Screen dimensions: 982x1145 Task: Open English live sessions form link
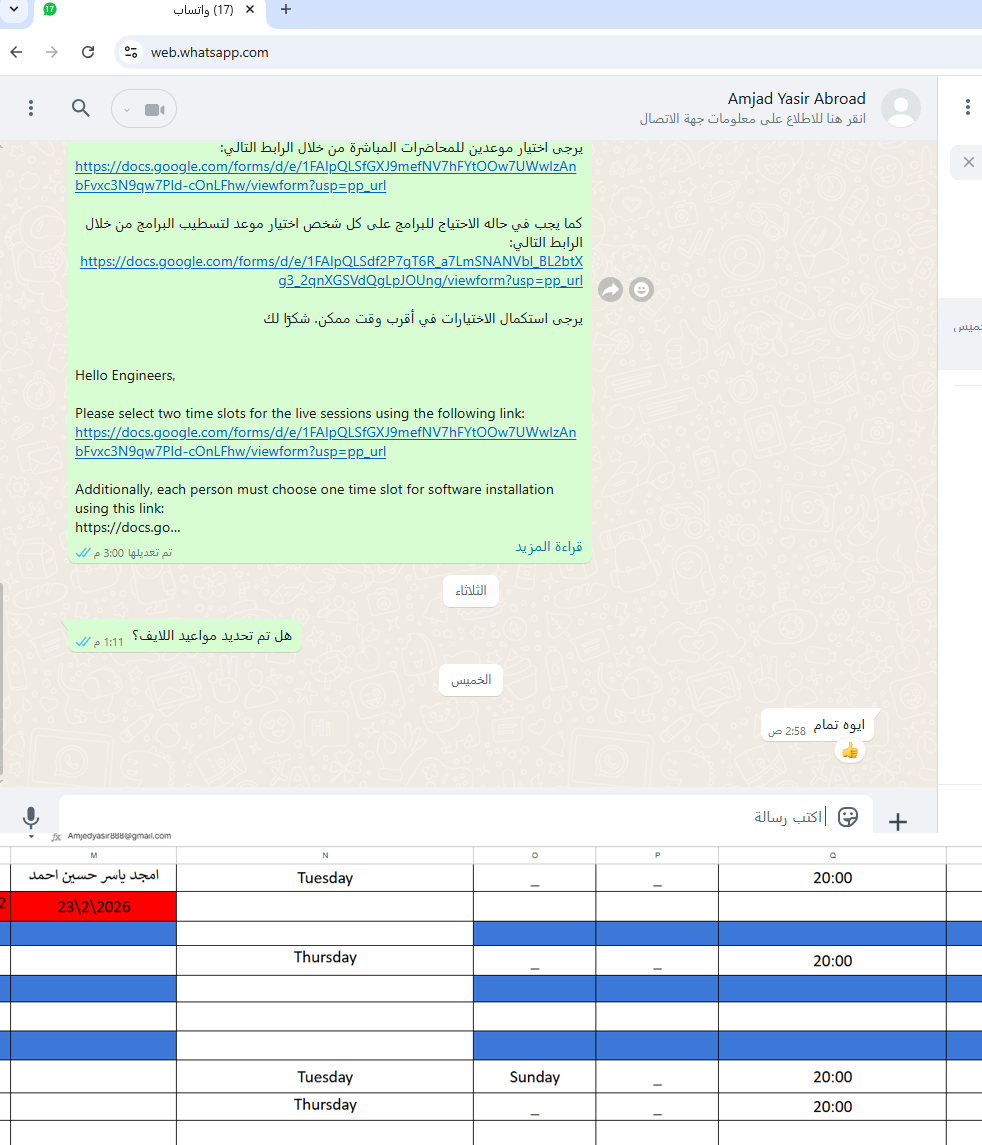coord(326,442)
